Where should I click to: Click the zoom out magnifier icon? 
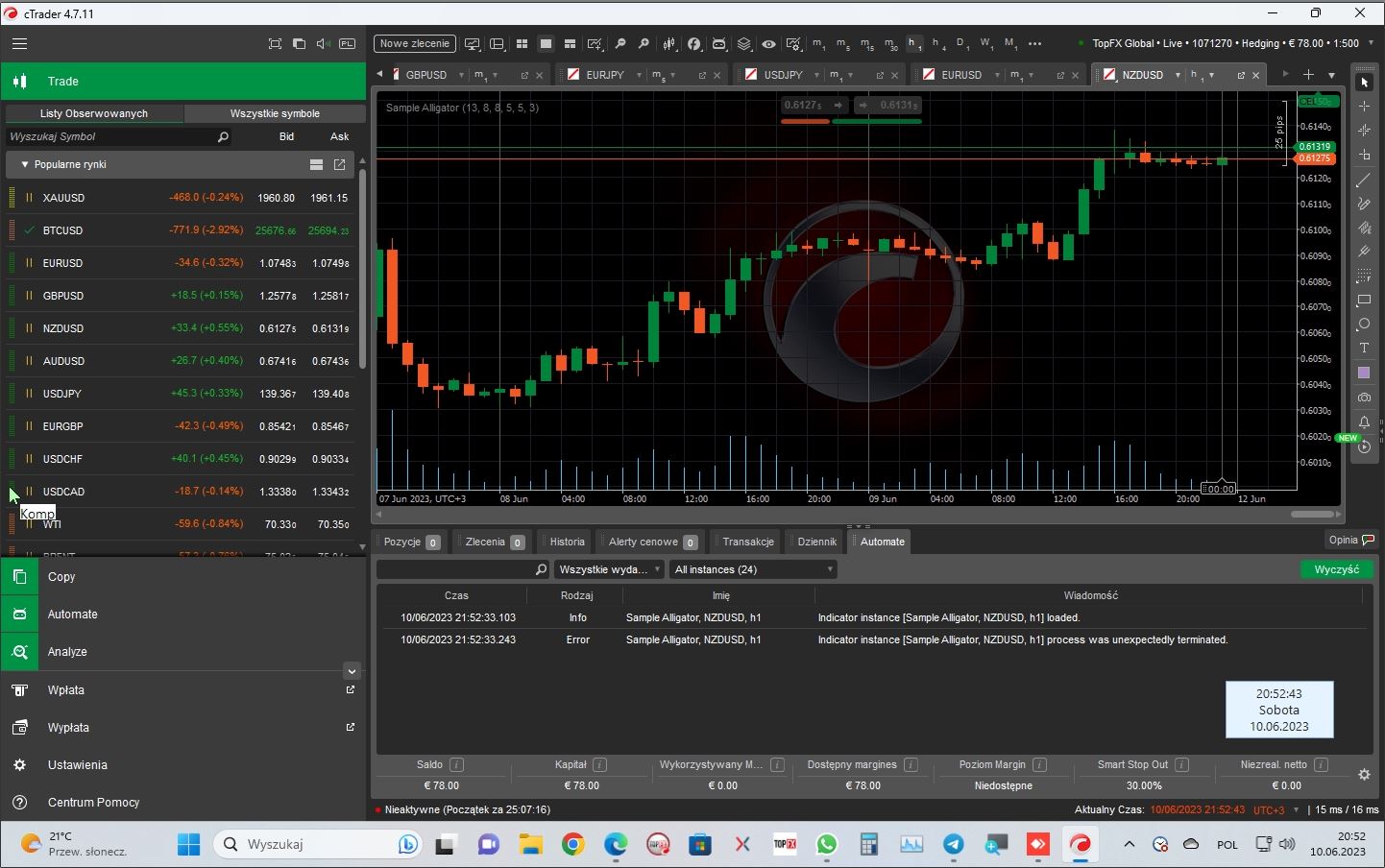(x=620, y=43)
